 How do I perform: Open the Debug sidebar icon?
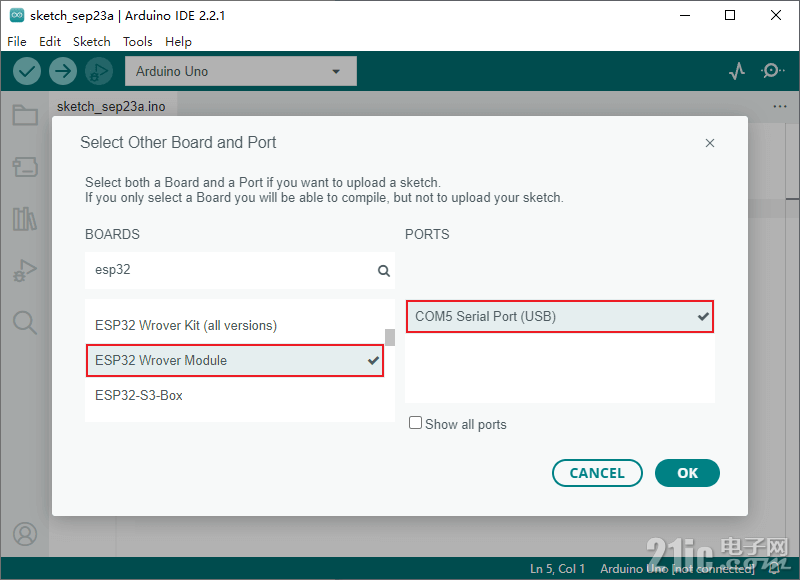click(x=25, y=270)
